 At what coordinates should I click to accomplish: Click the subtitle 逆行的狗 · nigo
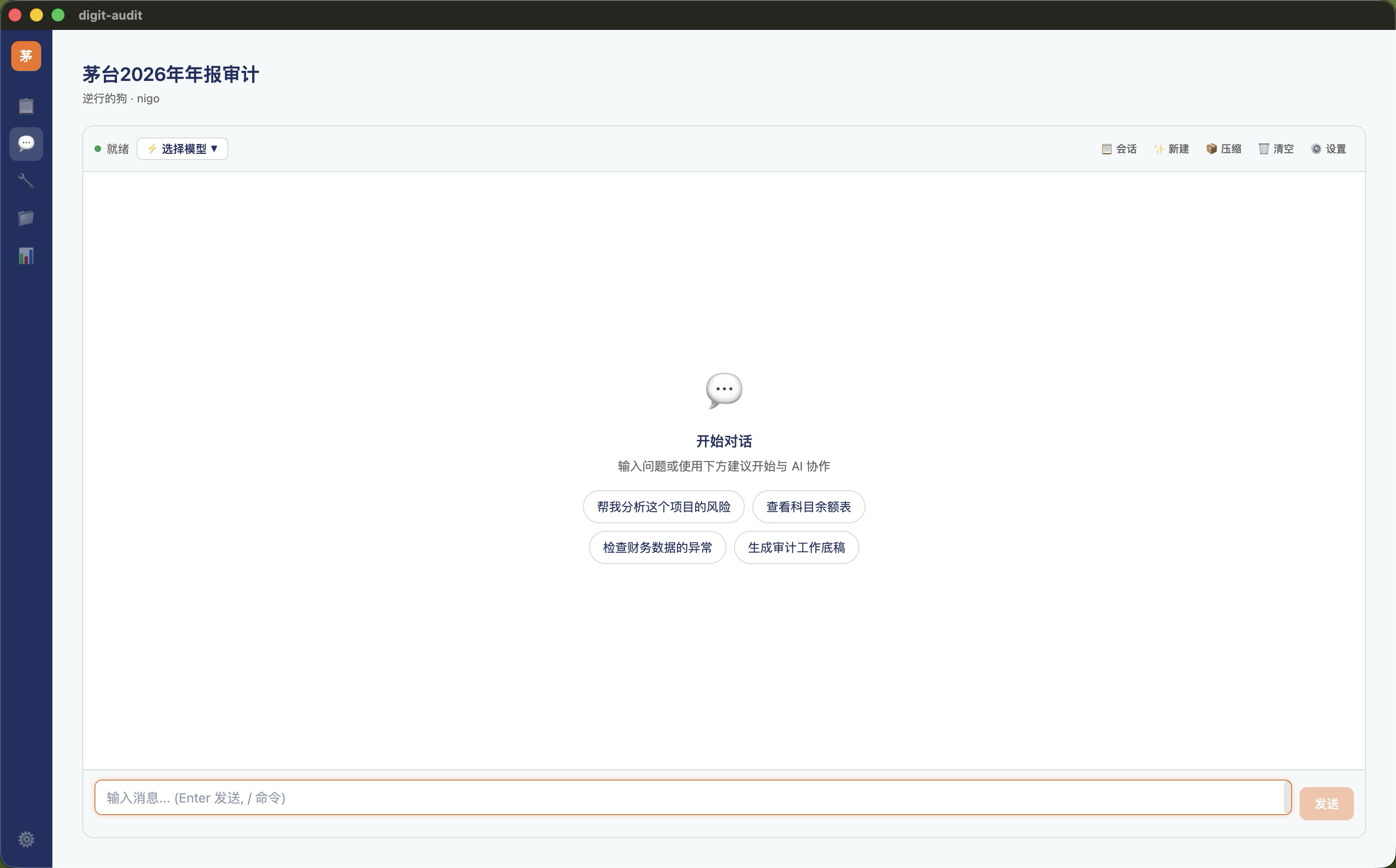pyautogui.click(x=121, y=99)
